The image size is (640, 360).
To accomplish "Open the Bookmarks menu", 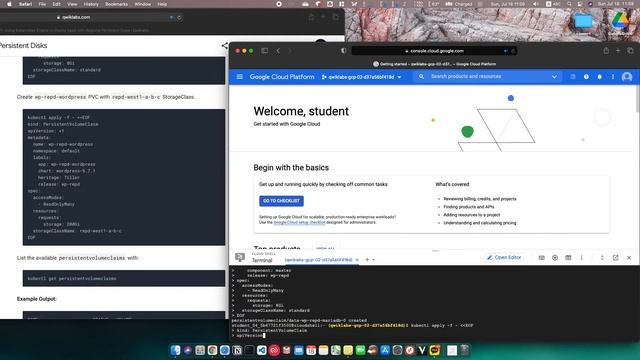I will [x=116, y=4].
